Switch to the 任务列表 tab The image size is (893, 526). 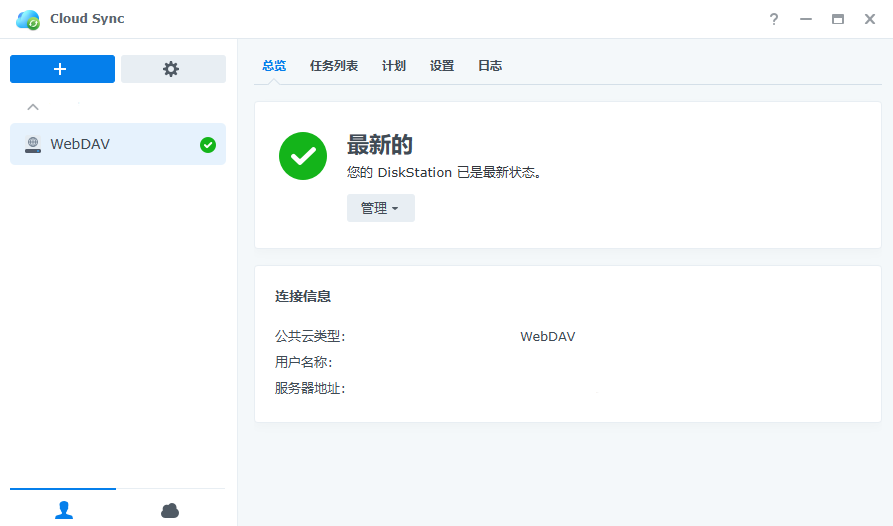334,66
